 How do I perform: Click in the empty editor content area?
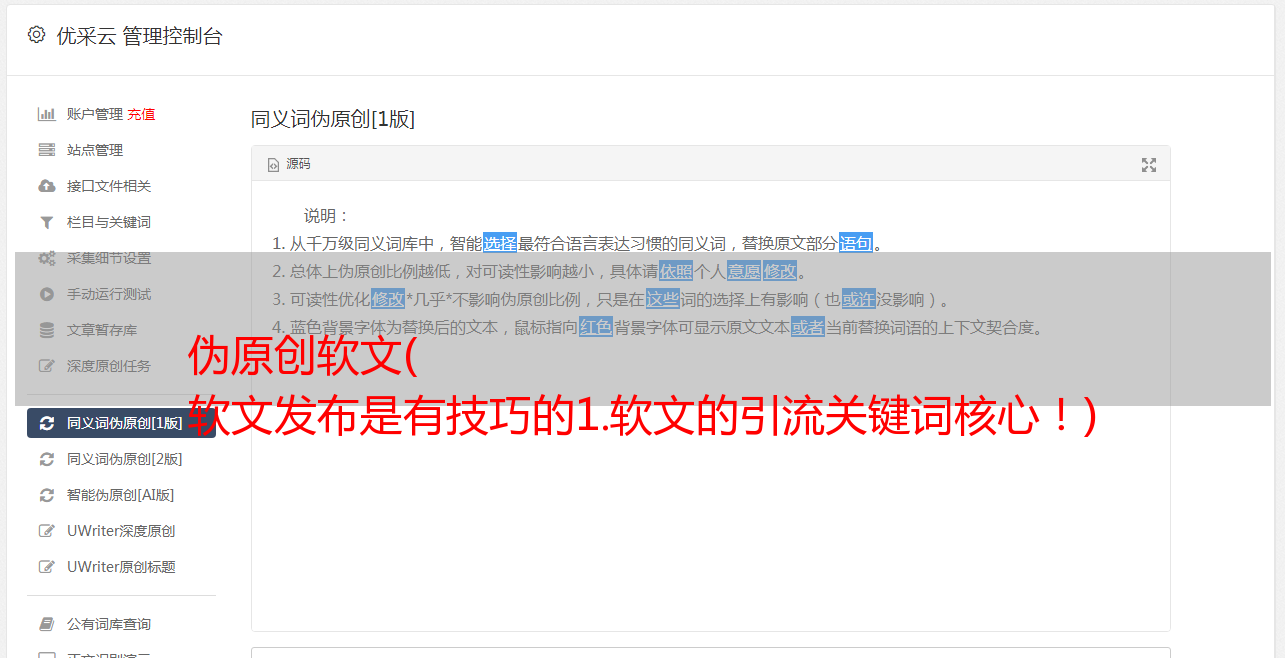point(710,520)
